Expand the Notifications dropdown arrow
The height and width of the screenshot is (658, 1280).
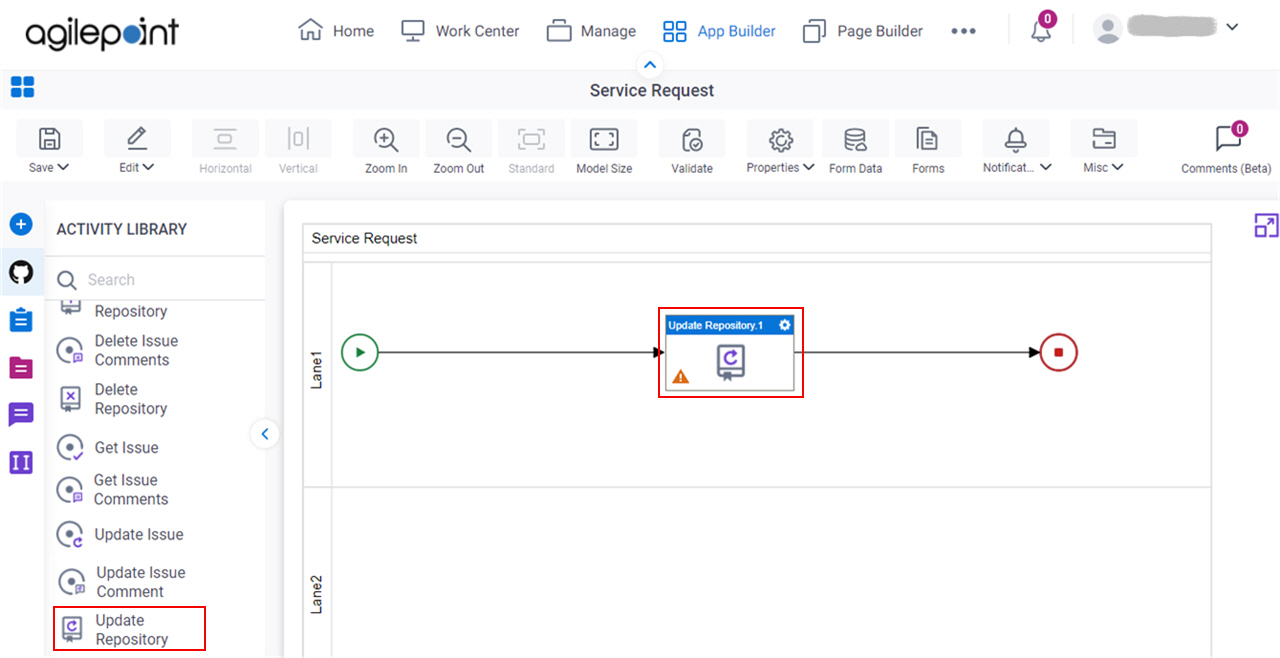pyautogui.click(x=1046, y=168)
